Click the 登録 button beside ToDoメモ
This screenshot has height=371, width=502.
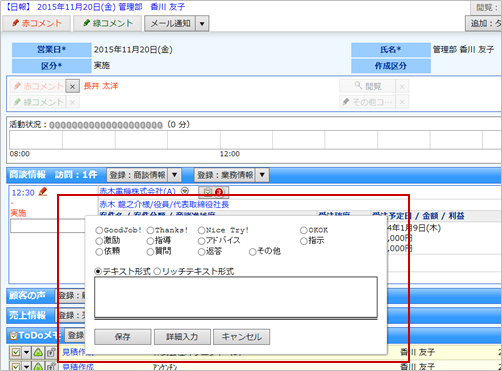click(x=75, y=335)
